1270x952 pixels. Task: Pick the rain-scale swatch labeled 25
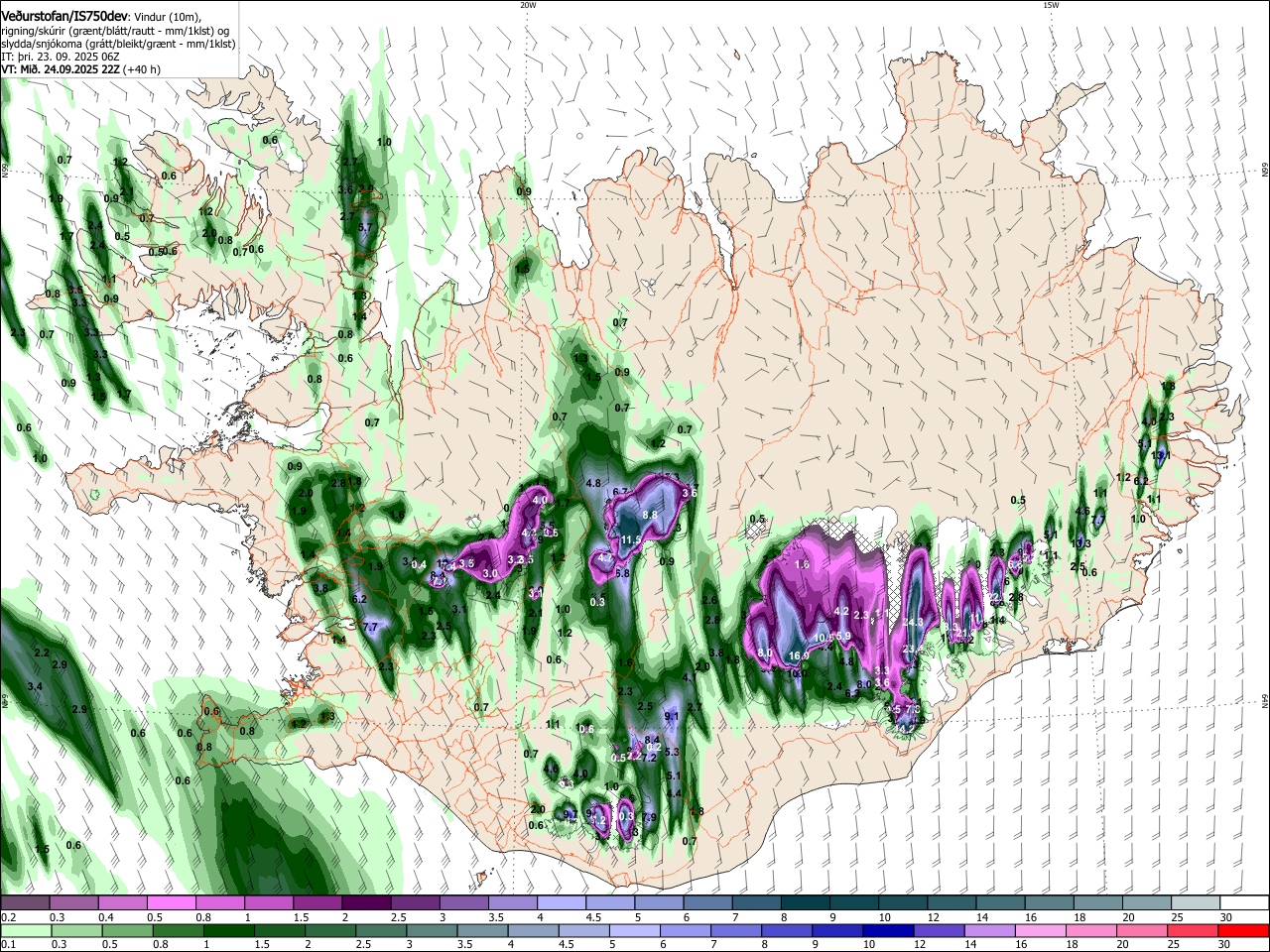tap(1194, 931)
